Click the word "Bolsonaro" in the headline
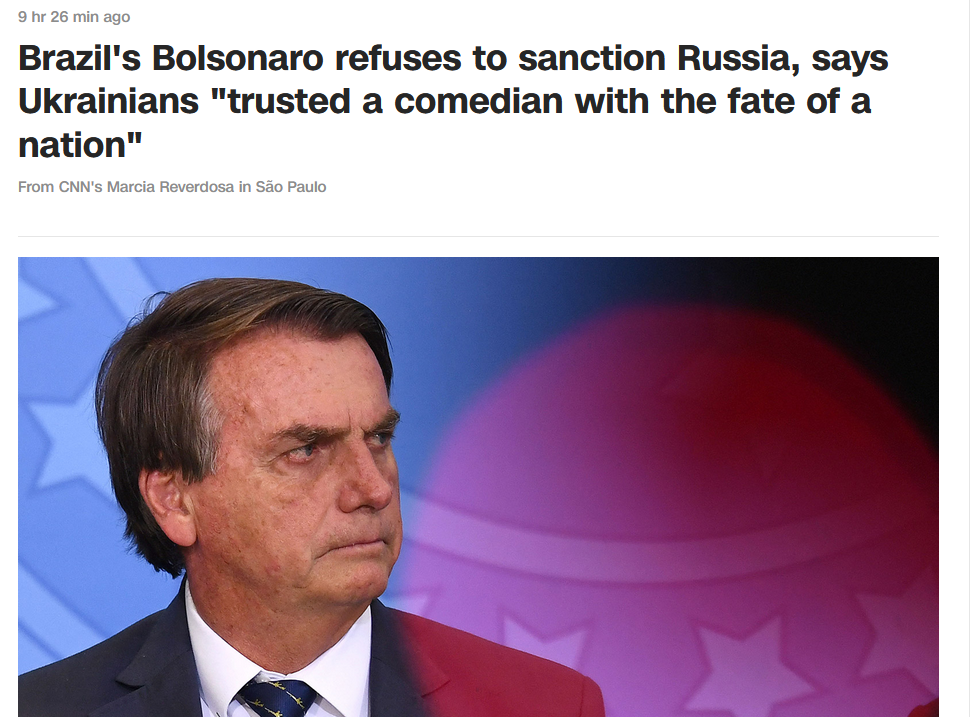Image resolution: width=976 pixels, height=717 pixels. pos(238,58)
